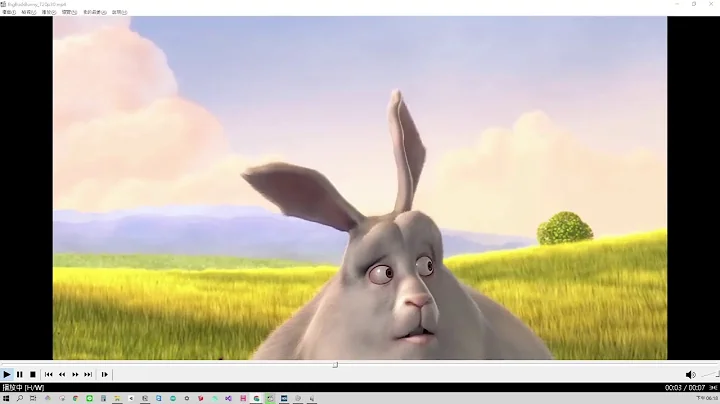
Task: Click the 00:03 / 00:07 time display
Action: point(685,388)
